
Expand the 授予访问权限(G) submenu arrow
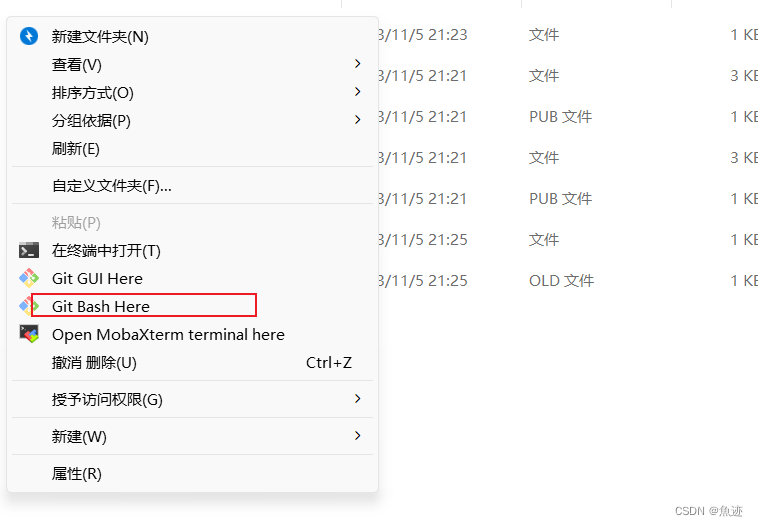357,399
